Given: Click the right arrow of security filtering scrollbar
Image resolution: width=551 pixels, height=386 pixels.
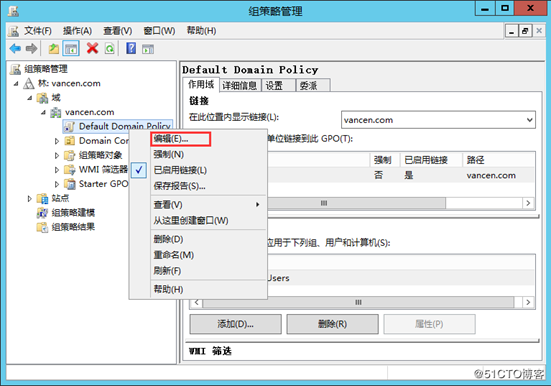Looking at the screenshot, I should pos(528,302).
